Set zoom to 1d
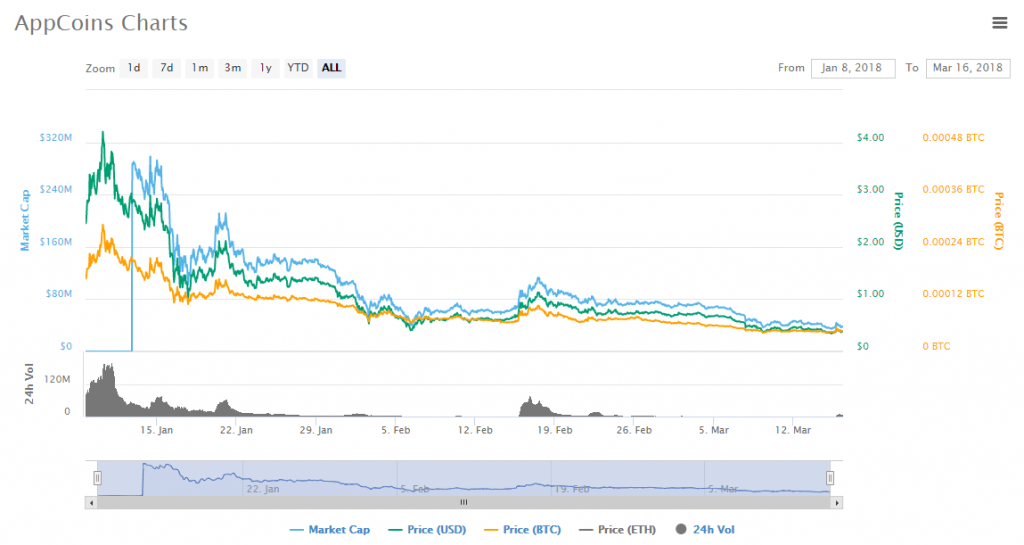 click(x=134, y=68)
